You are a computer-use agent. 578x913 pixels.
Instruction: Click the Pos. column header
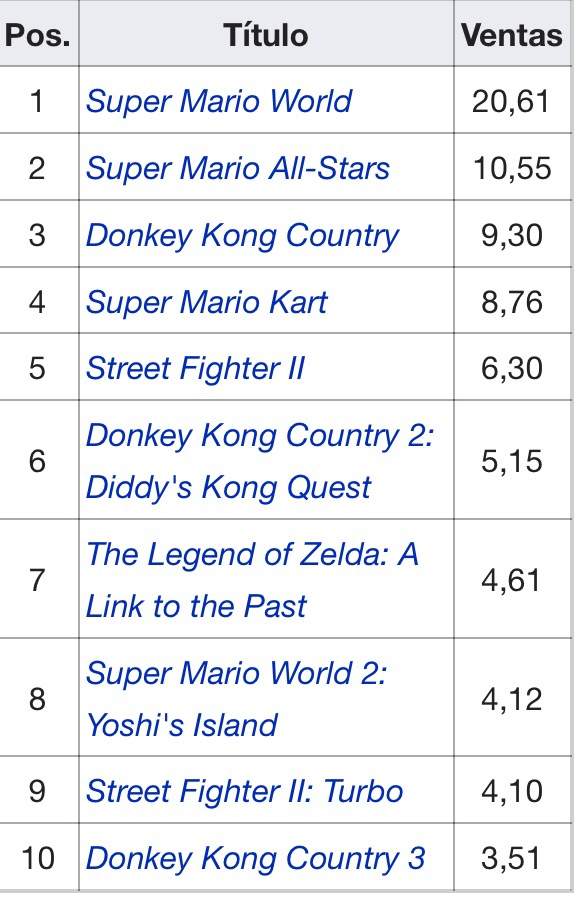38,35
